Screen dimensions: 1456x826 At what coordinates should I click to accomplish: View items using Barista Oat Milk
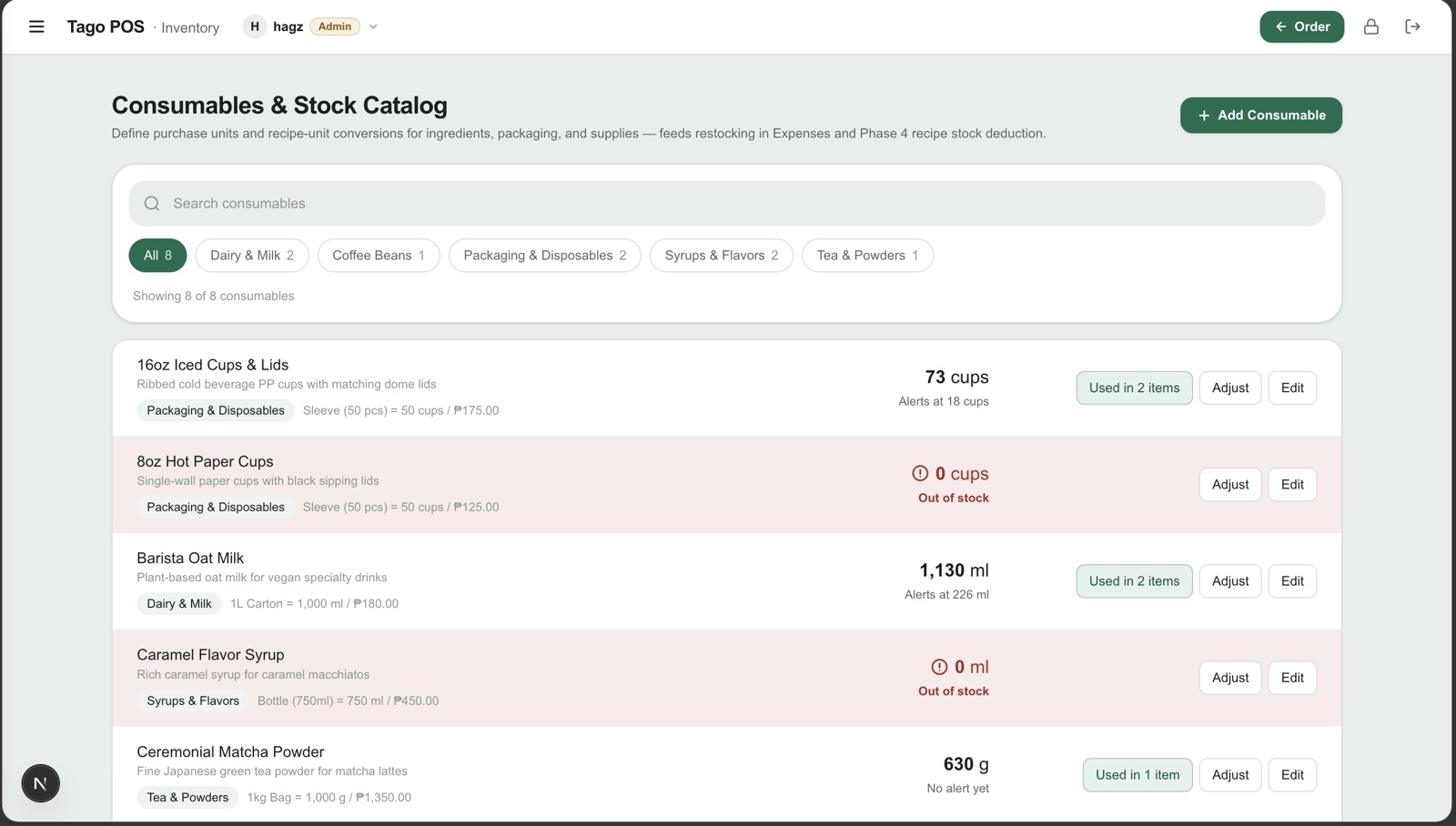(1134, 581)
